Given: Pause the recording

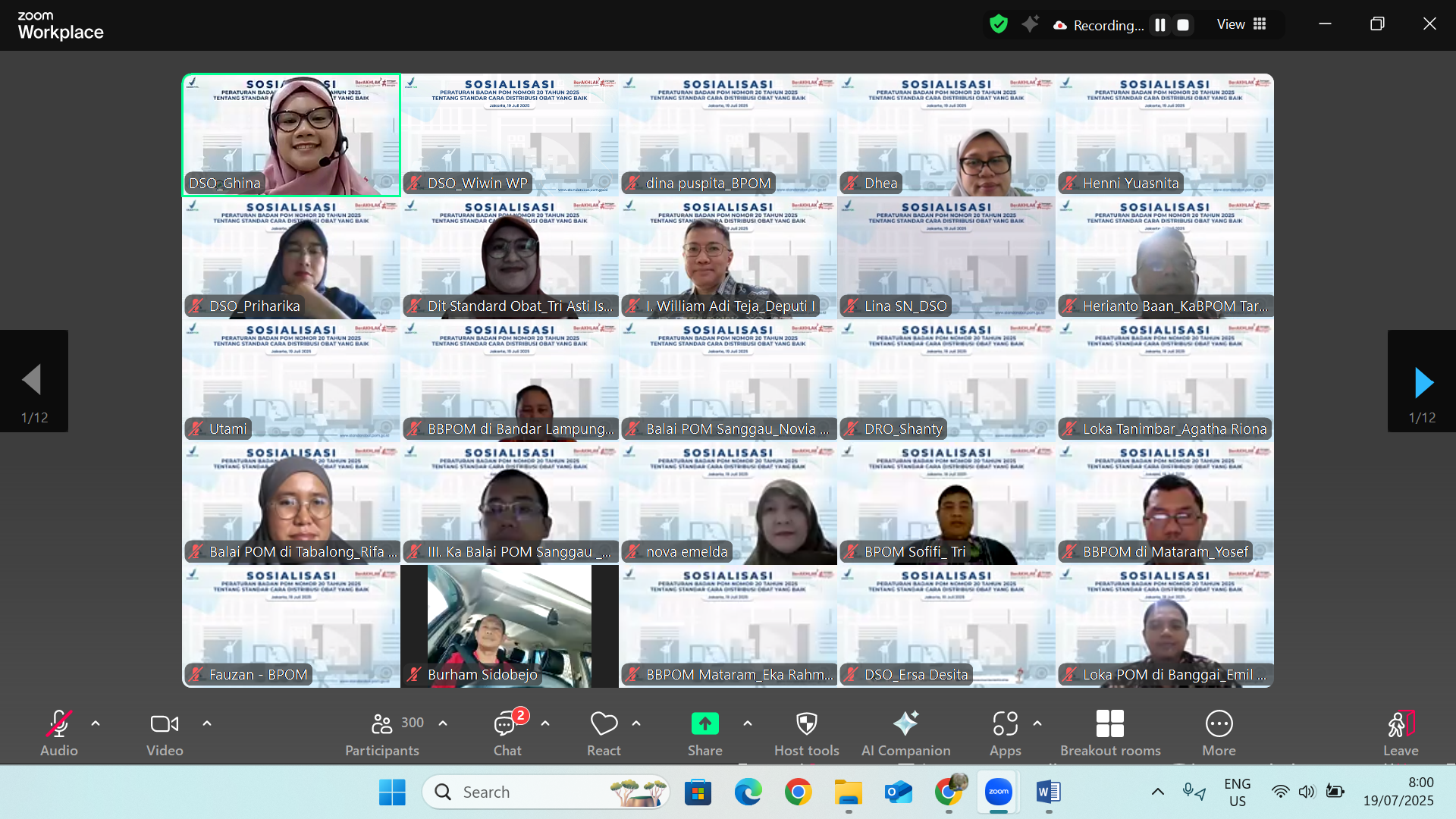Looking at the screenshot, I should pos(1160,25).
